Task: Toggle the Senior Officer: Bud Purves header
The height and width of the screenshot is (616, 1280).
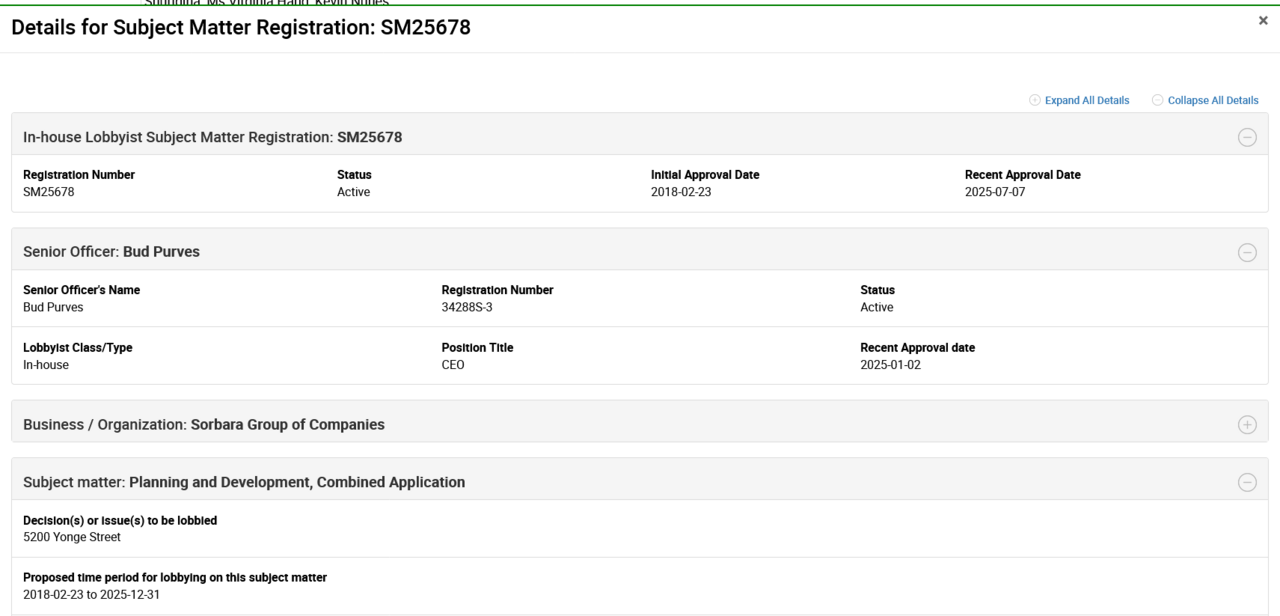Action: (111, 252)
